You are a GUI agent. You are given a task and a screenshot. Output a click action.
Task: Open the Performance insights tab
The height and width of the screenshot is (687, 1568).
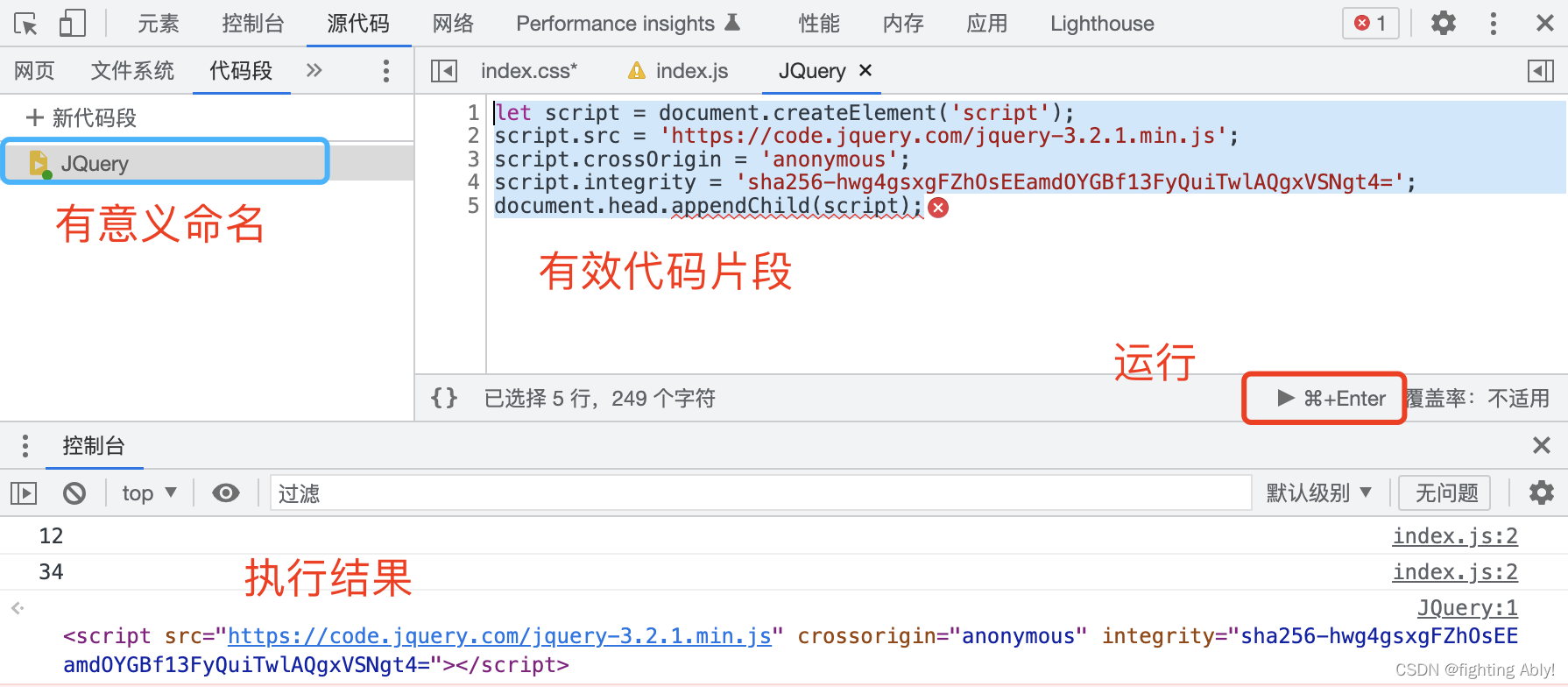coord(628,24)
